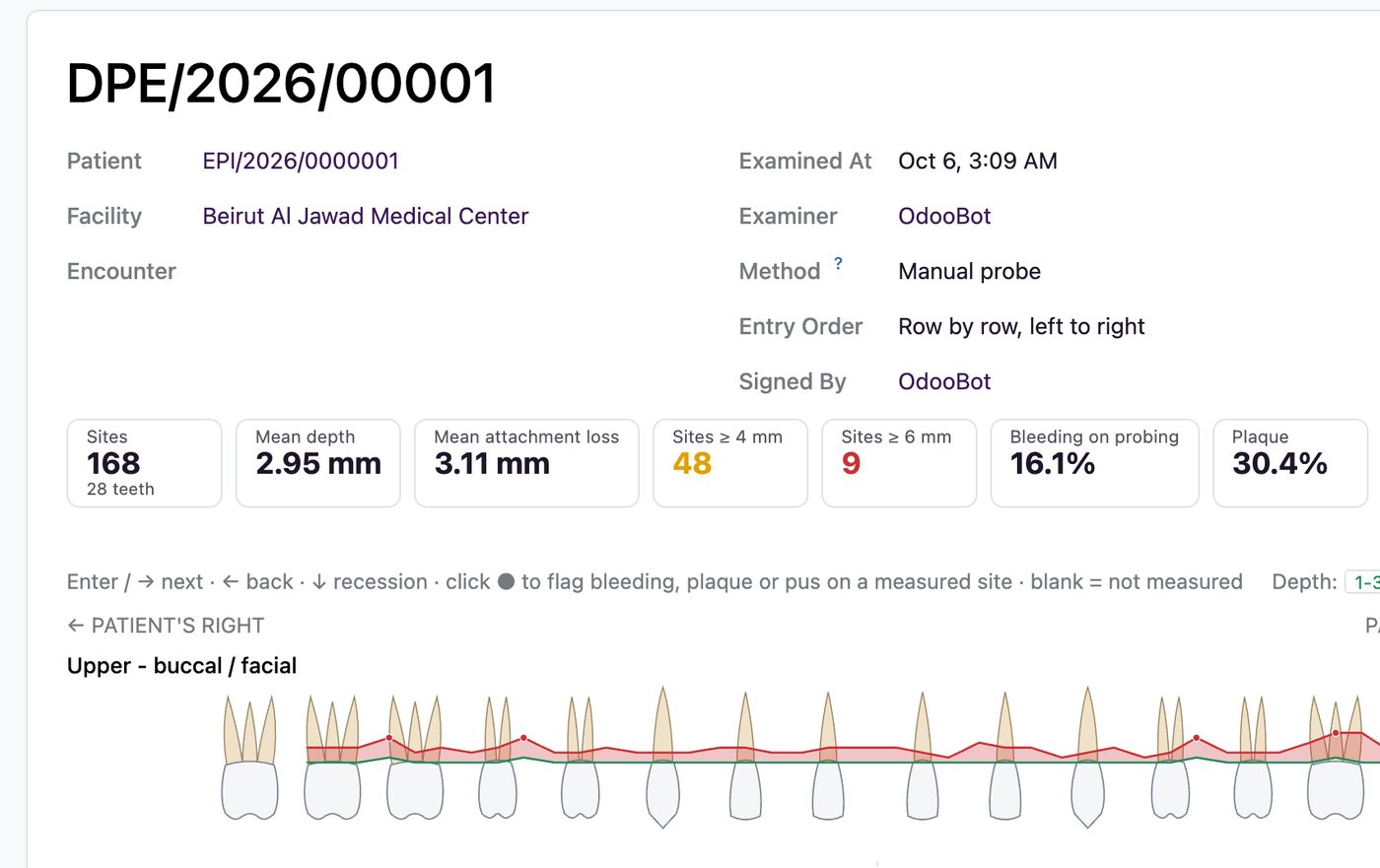Select the Bleeding on probing 16.1% card
The width and height of the screenshot is (1380, 868).
(x=1094, y=463)
